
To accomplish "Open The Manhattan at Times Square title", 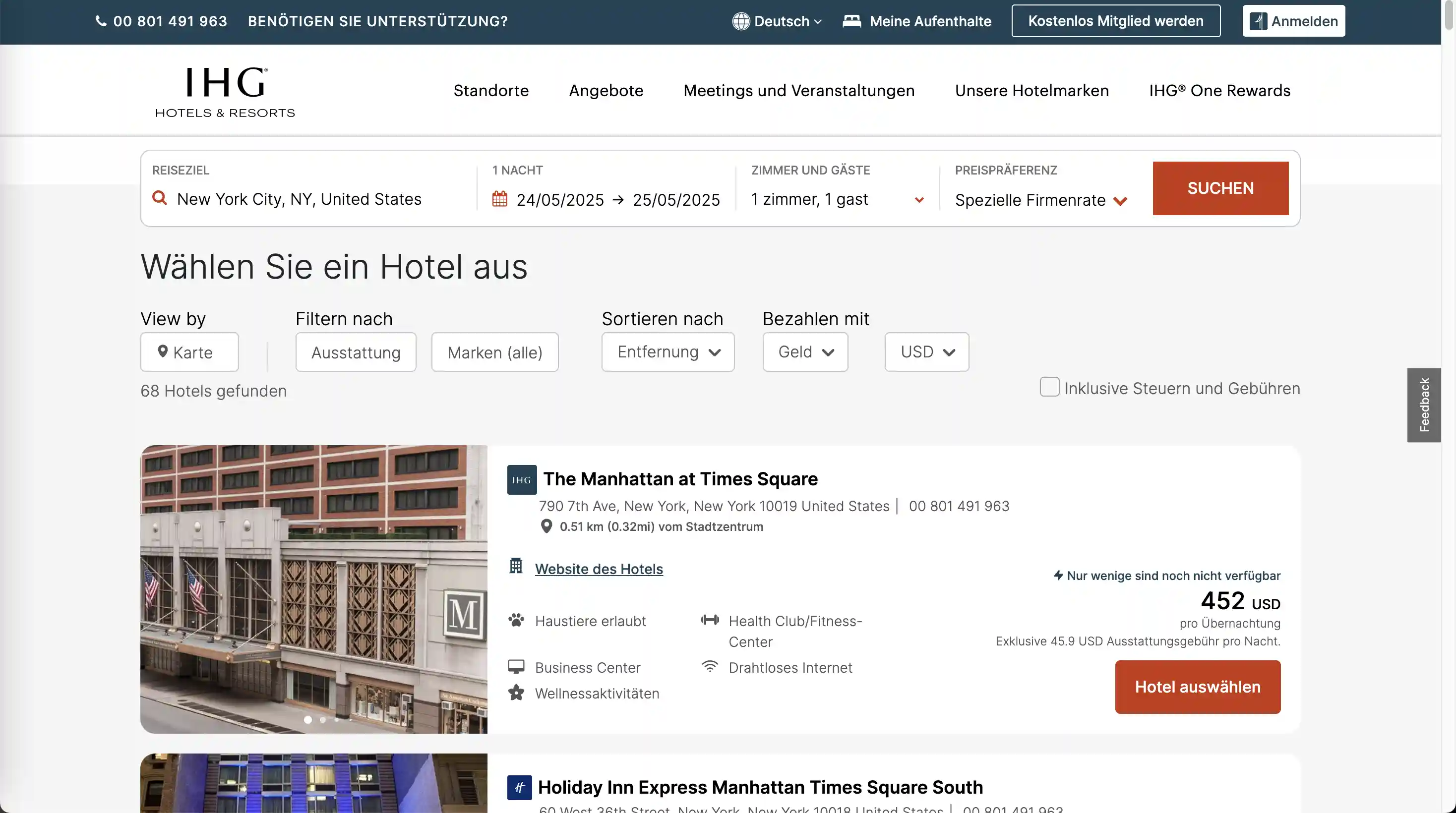I will [x=680, y=478].
